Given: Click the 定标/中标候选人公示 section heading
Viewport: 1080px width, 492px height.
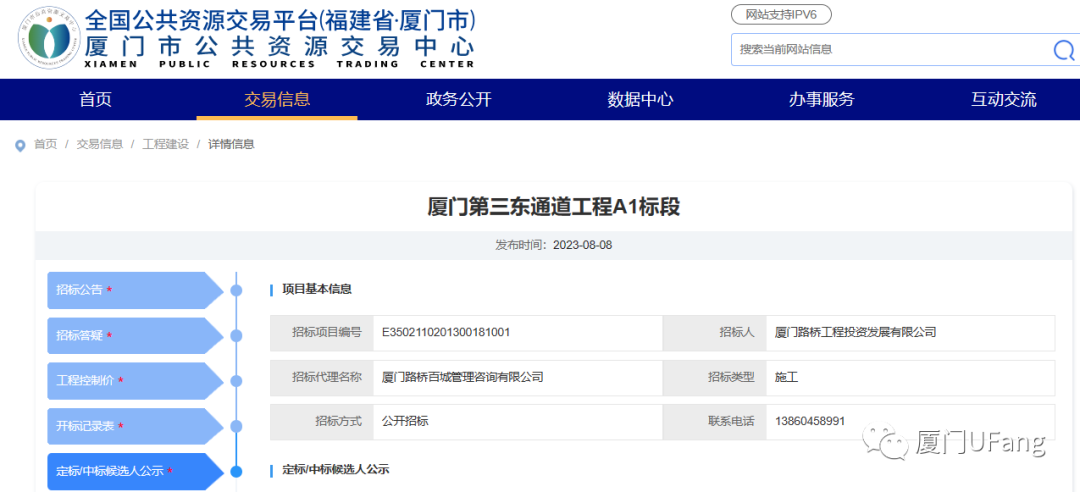Looking at the screenshot, I should coord(336,470).
